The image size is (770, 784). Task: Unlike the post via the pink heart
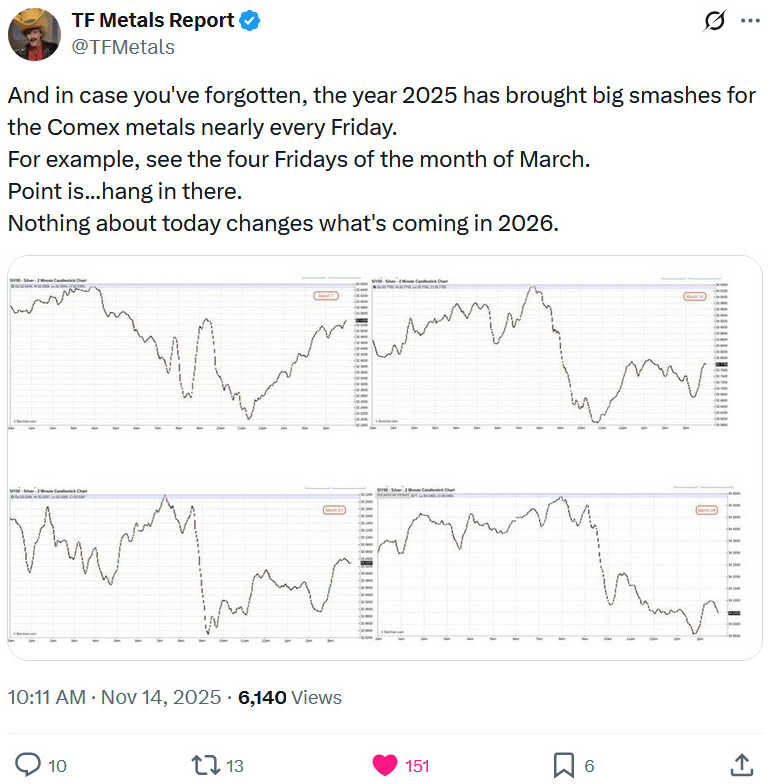[x=385, y=765]
